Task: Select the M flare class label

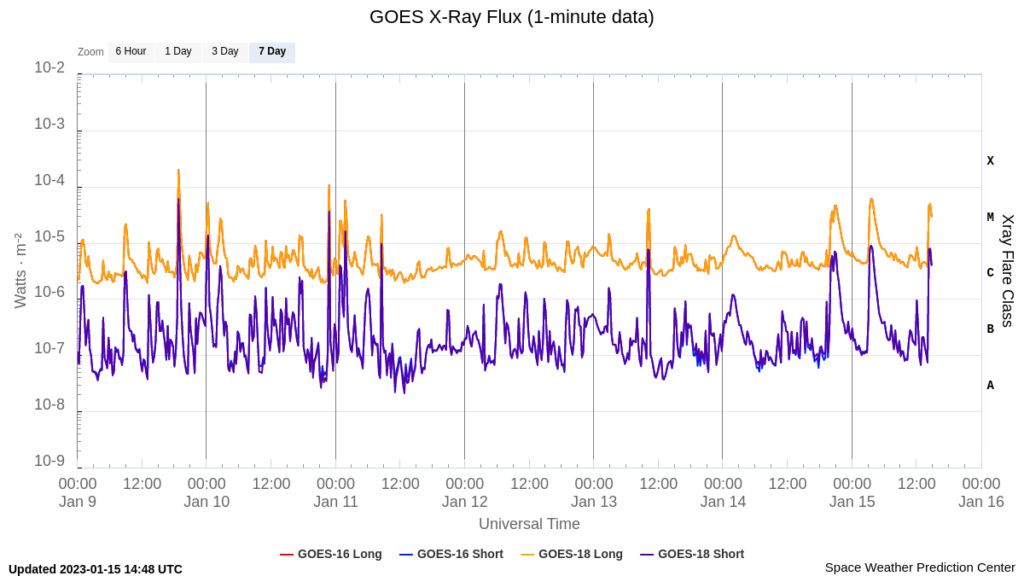Action: coord(990,217)
